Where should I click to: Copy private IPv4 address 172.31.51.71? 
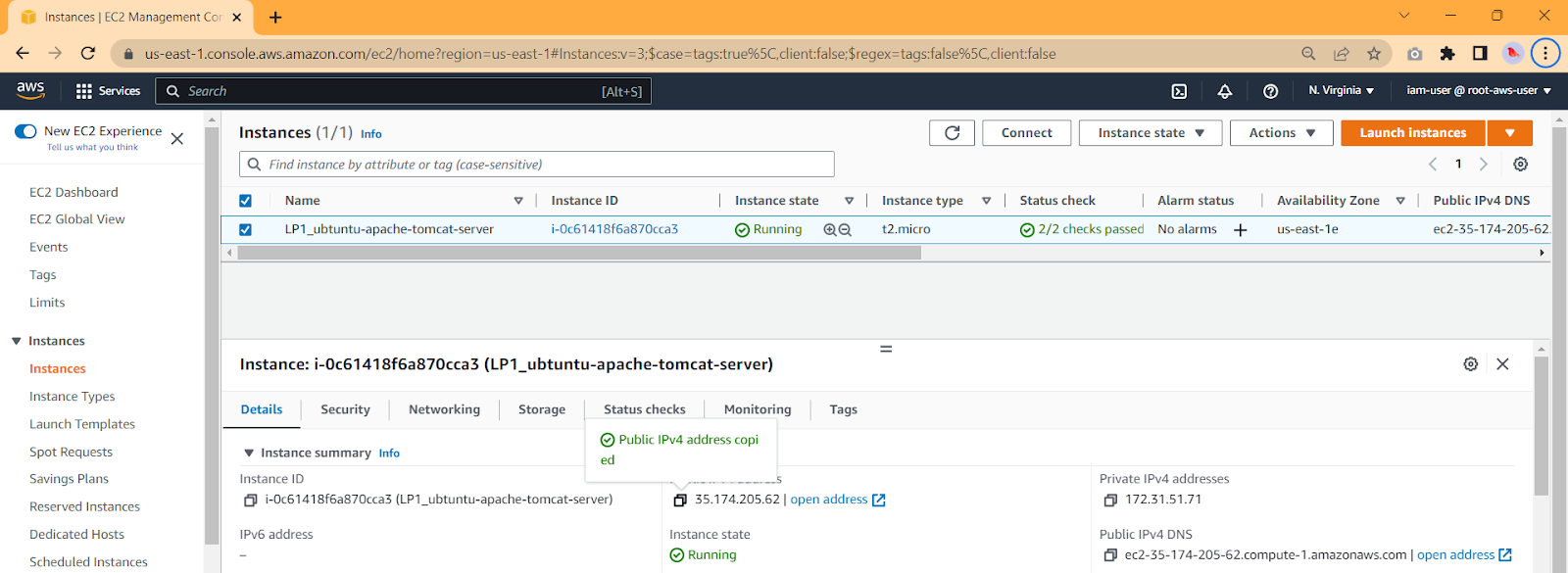(1110, 501)
